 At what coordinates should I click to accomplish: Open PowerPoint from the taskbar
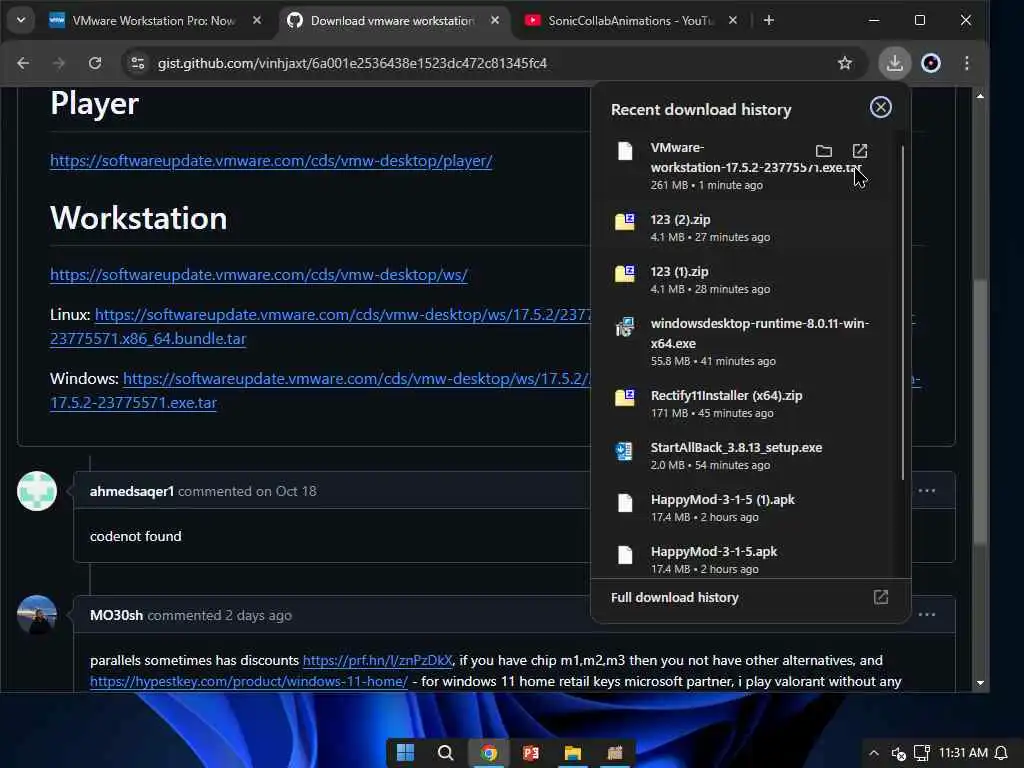tap(530, 753)
